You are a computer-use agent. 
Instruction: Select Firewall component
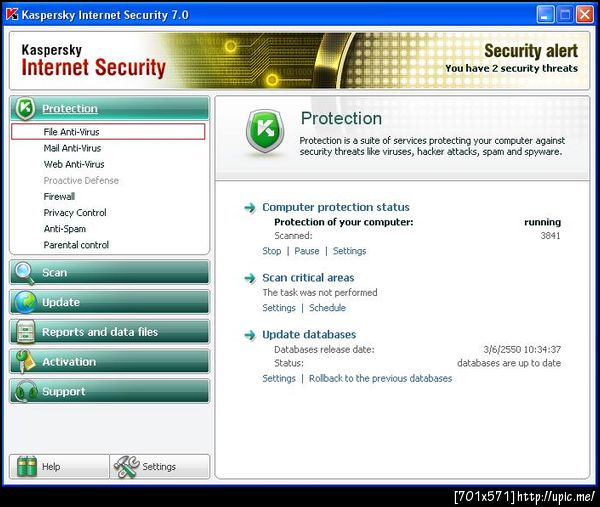[x=59, y=196]
